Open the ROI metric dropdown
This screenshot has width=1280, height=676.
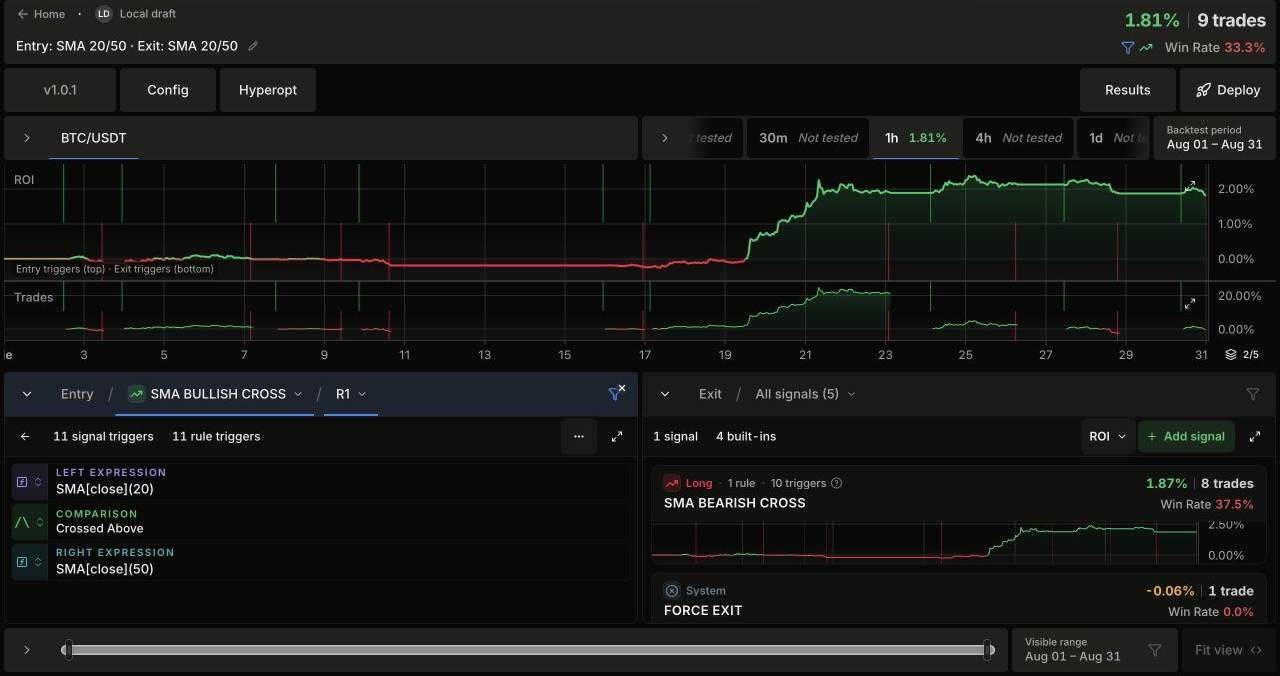click(x=1106, y=436)
